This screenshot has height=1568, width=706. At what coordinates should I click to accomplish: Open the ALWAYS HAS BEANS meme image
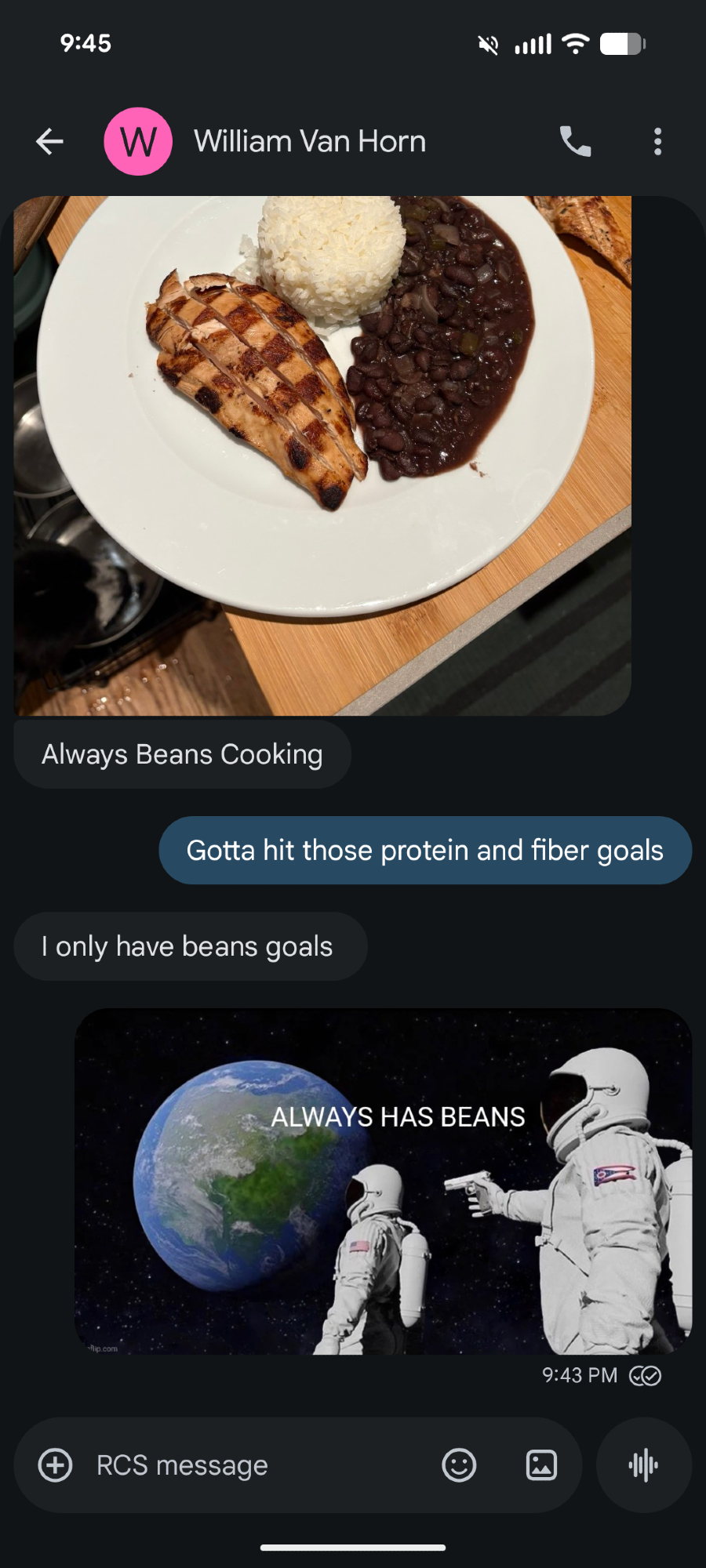click(383, 1181)
